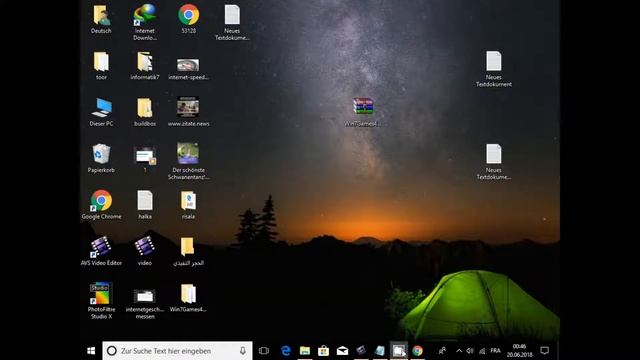Open the Mail app from the taskbar

[x=342, y=351]
